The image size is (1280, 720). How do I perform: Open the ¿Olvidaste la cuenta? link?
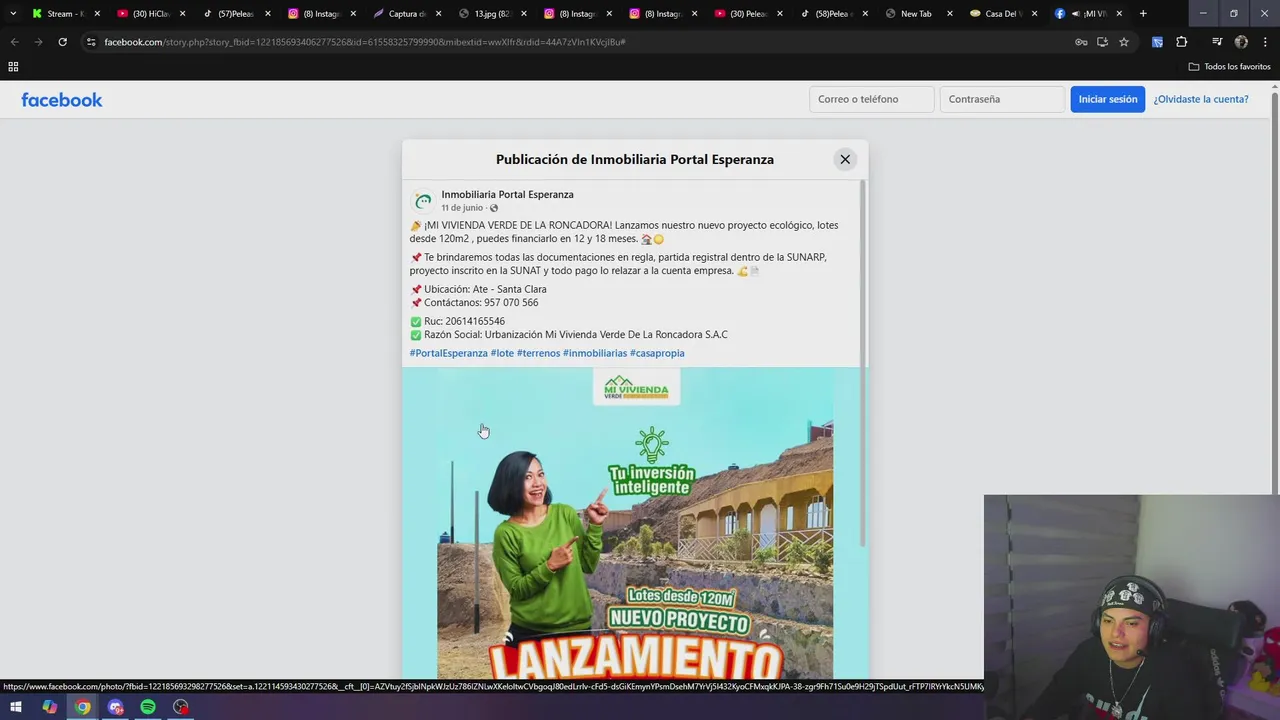pos(1201,99)
